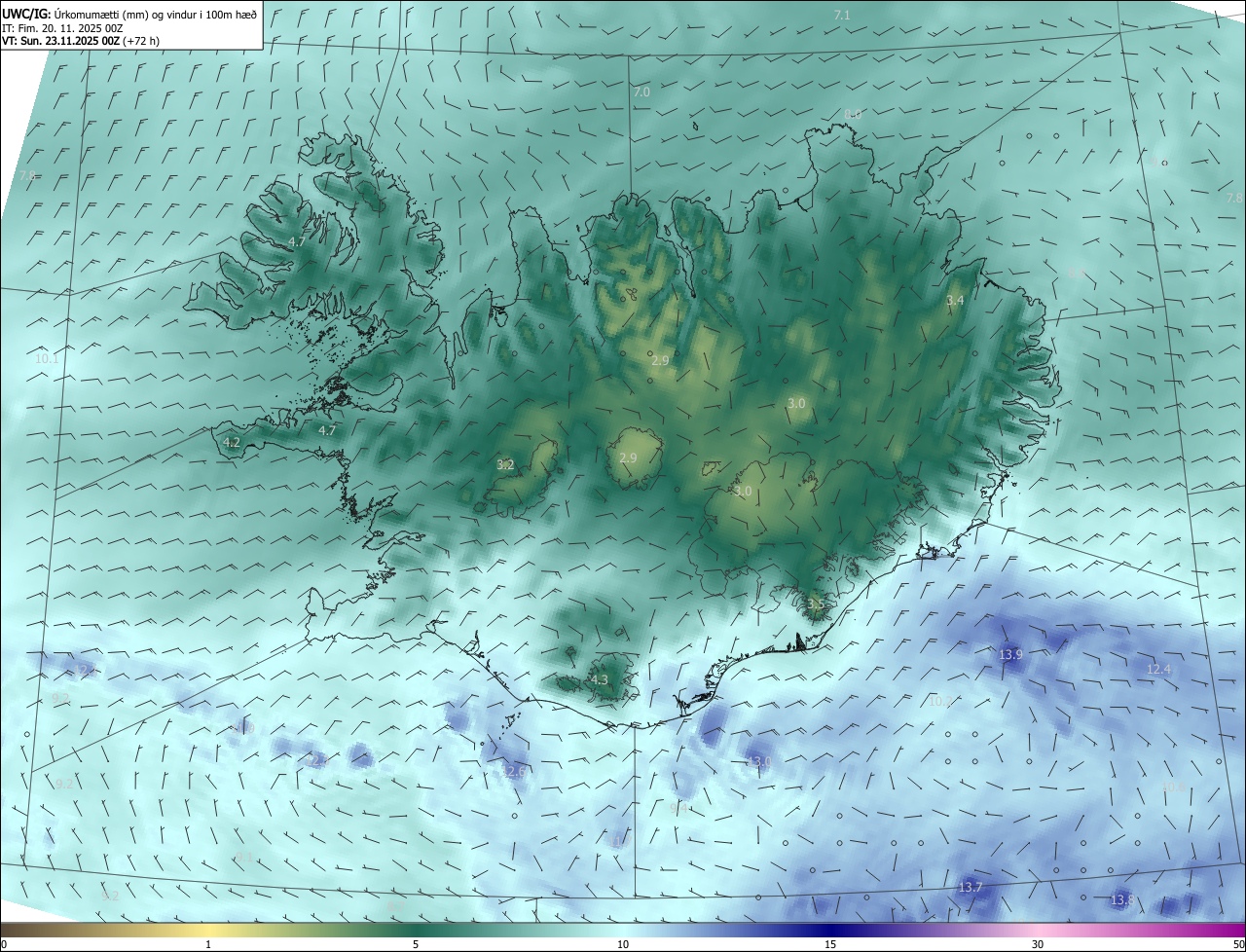This screenshot has height=952, width=1246.
Task: Click the 10 tick on colour scale
Action: point(623,944)
